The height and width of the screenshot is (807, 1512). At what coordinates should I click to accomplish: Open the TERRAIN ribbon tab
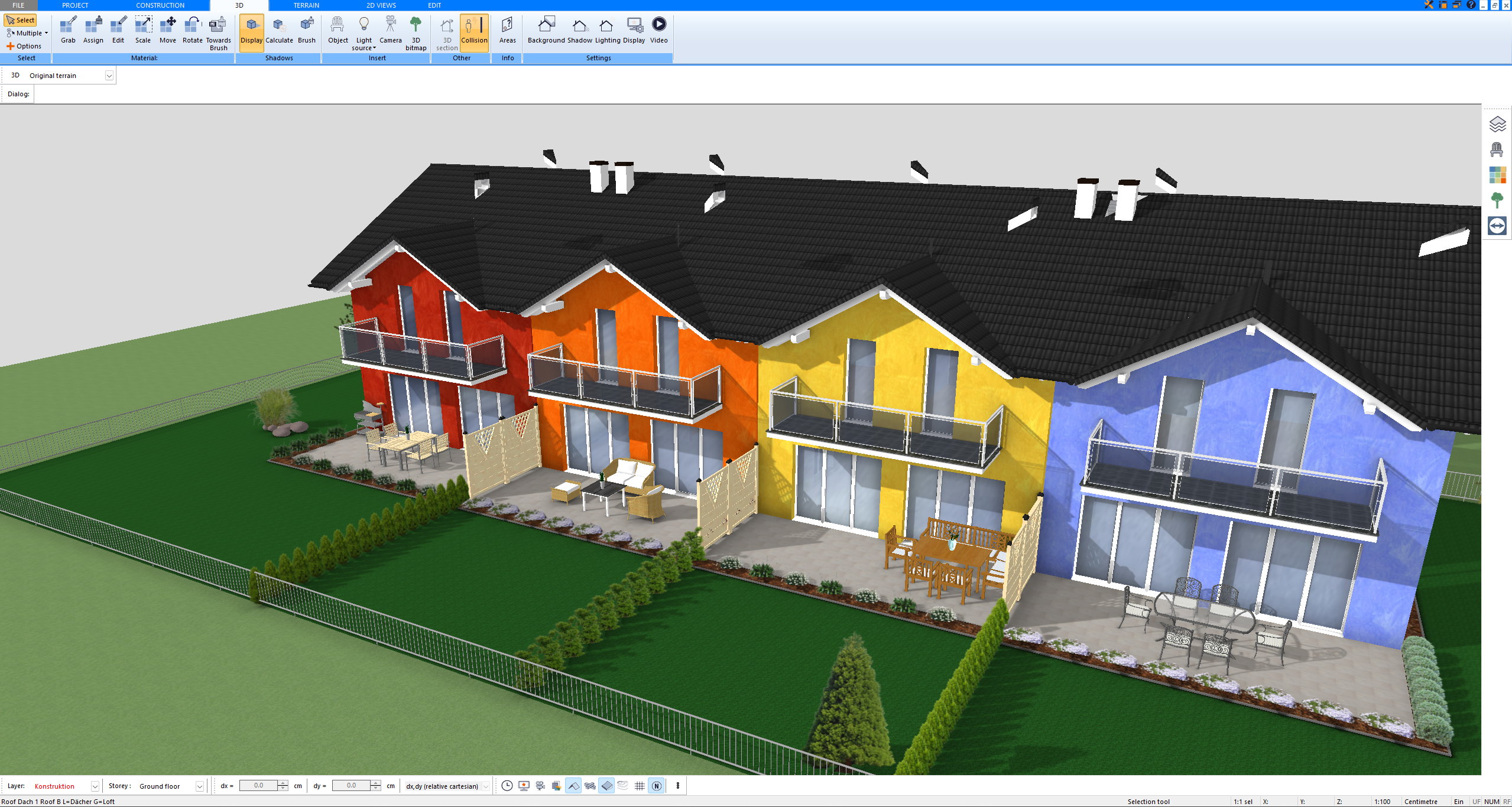306,5
